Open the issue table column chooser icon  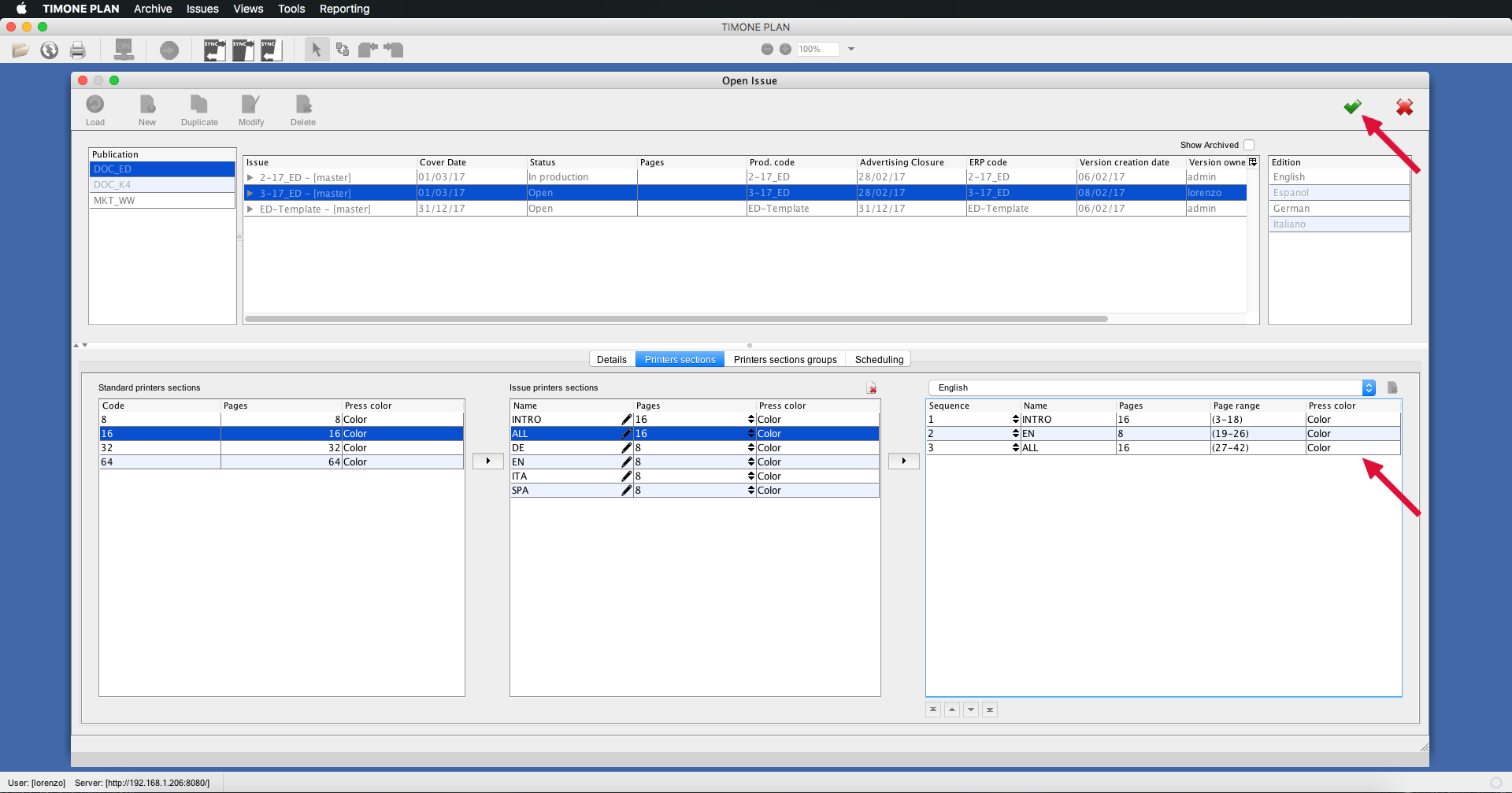point(1253,162)
